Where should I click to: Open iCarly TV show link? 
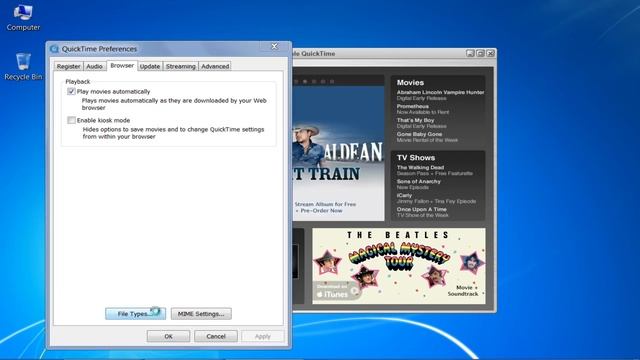(x=404, y=195)
